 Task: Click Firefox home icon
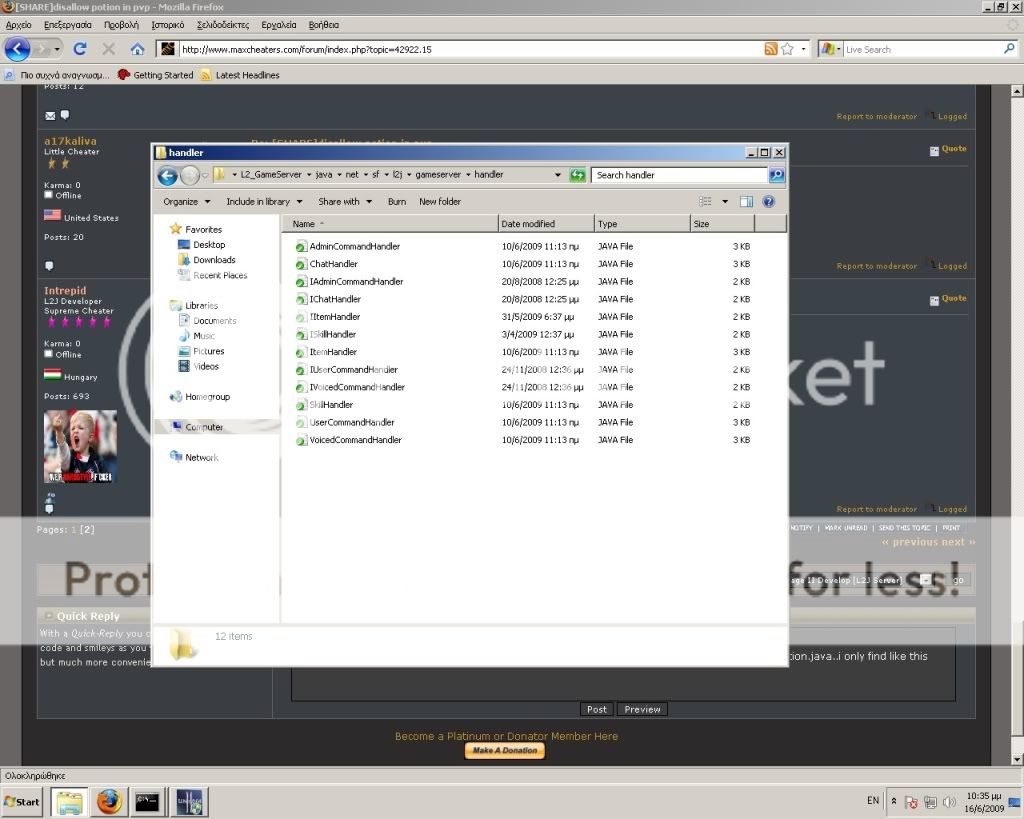coord(137,49)
